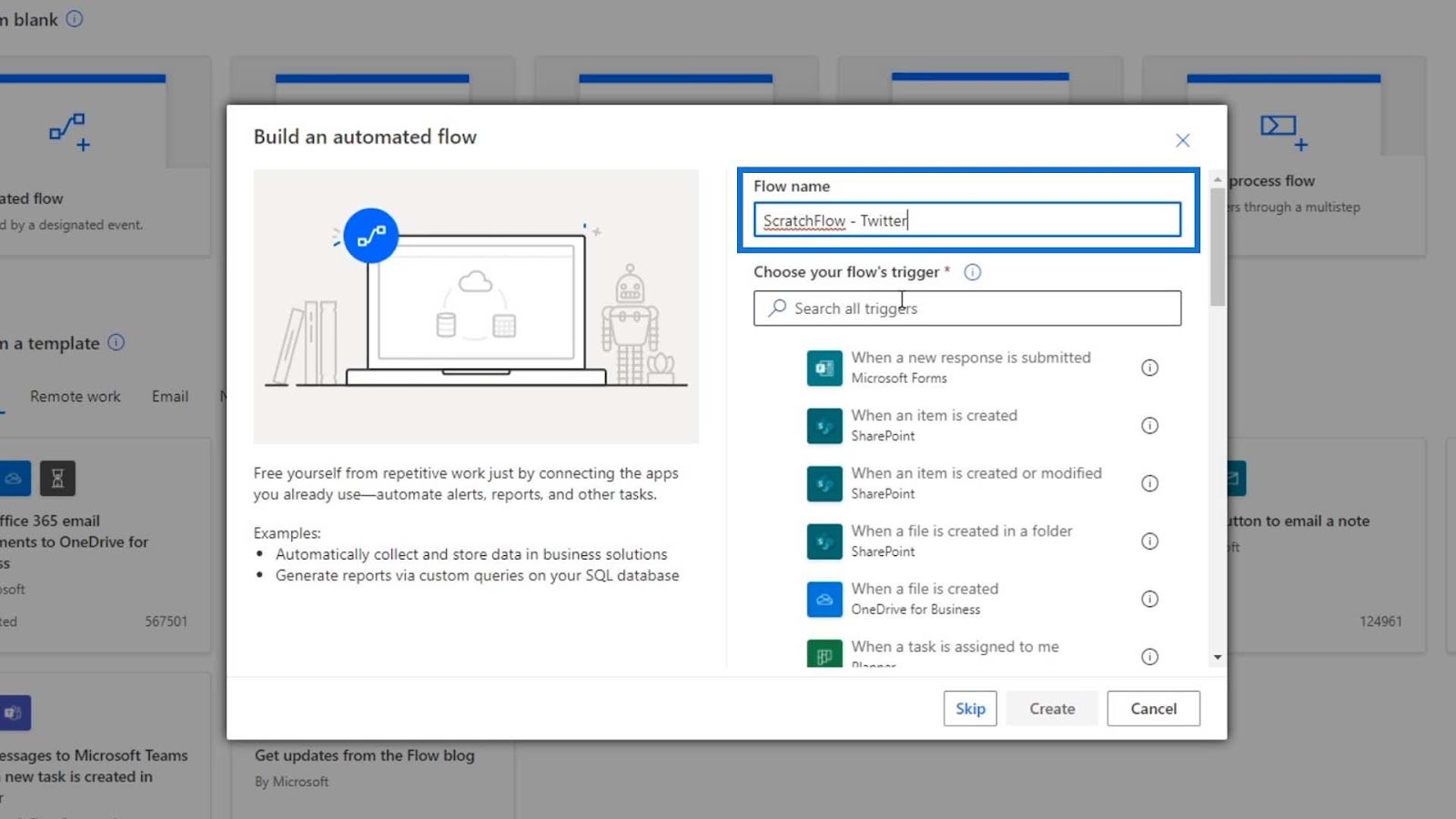Click the info icon beside Choose your flow's trigger

(972, 272)
